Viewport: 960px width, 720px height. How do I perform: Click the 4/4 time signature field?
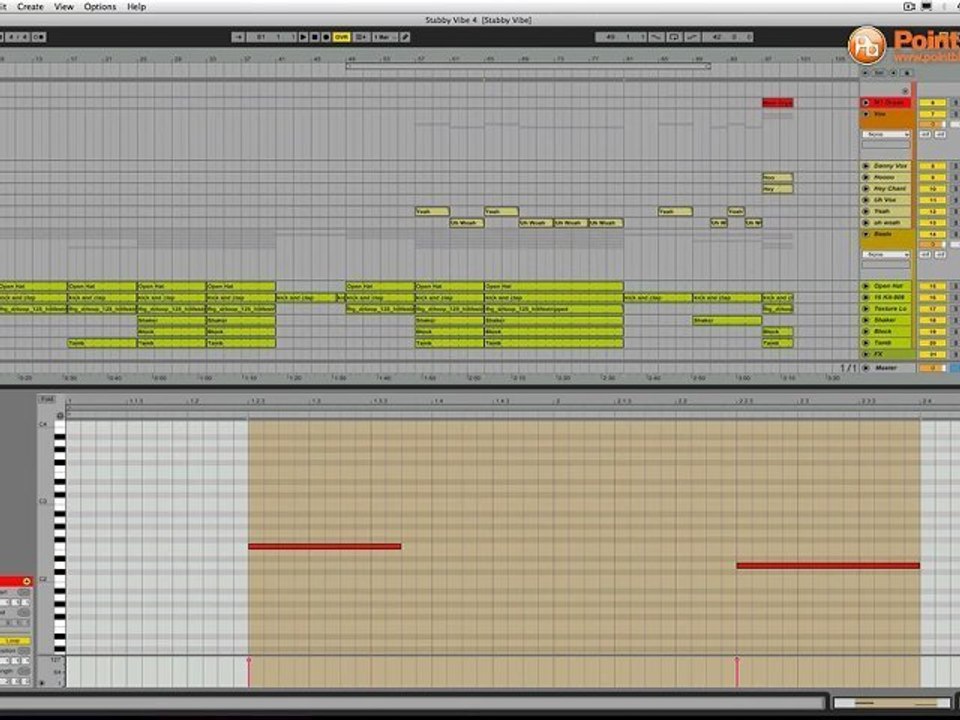17,37
